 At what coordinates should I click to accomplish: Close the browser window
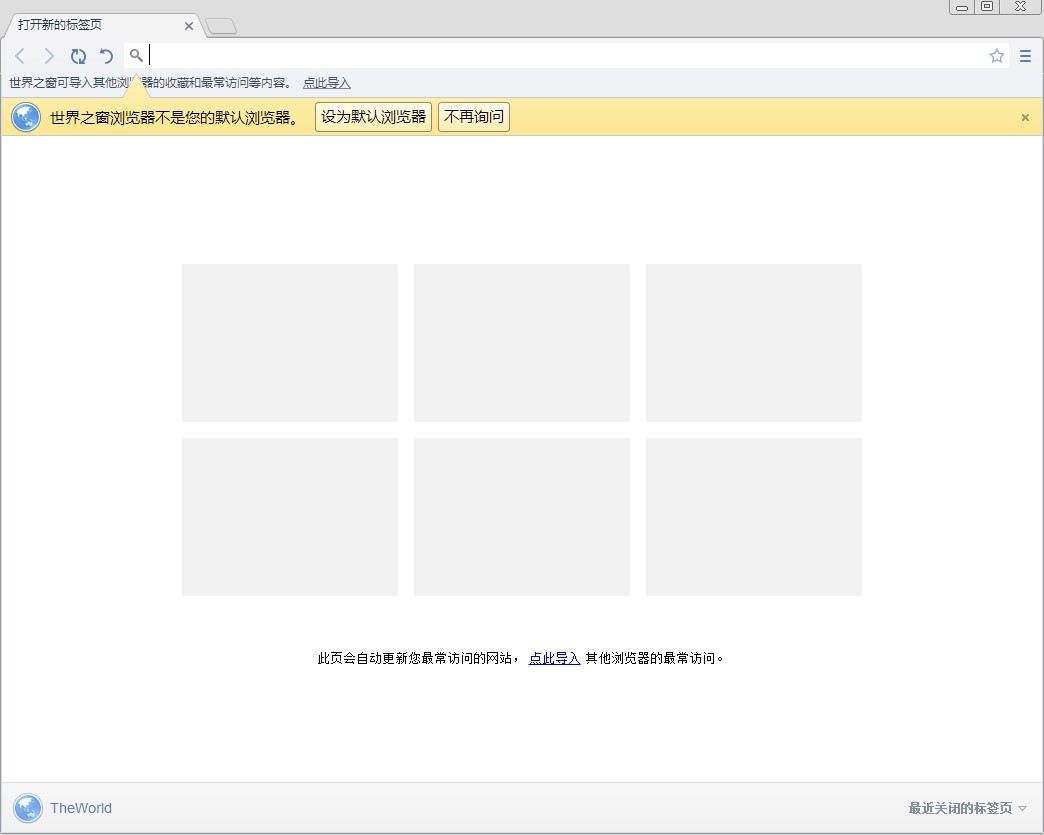(1020, 7)
